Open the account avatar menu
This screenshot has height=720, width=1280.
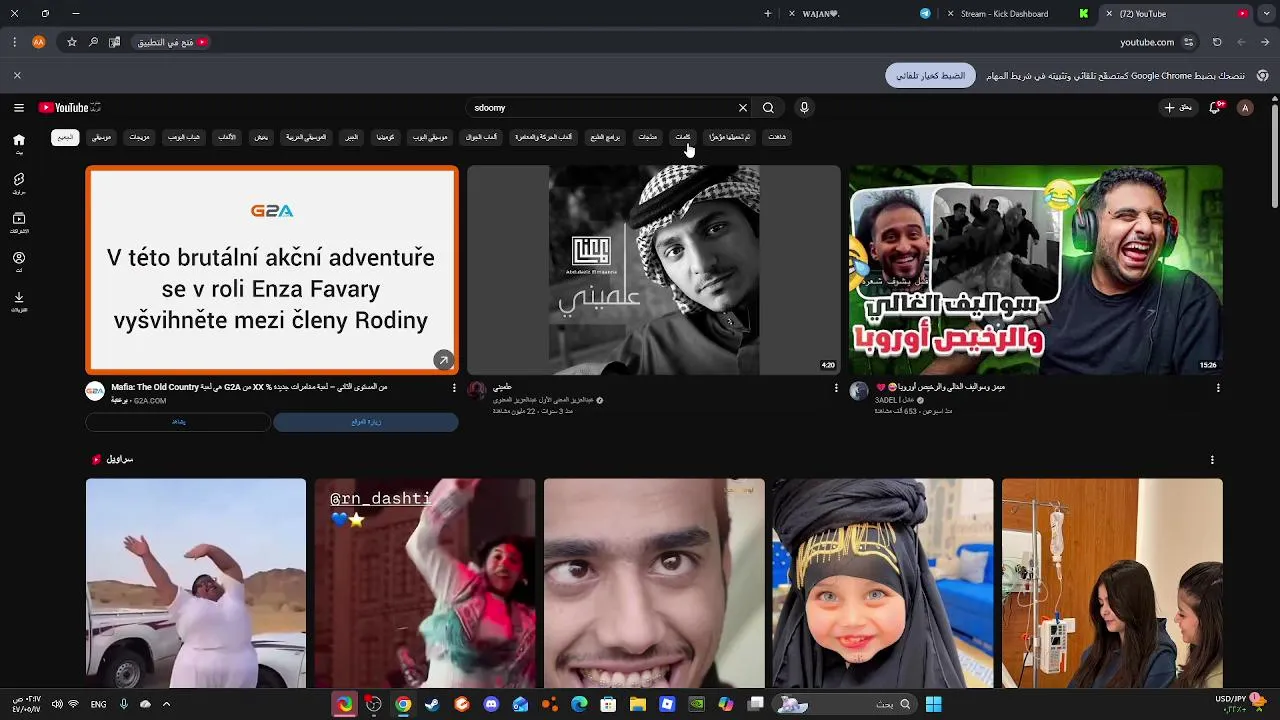(x=1245, y=108)
